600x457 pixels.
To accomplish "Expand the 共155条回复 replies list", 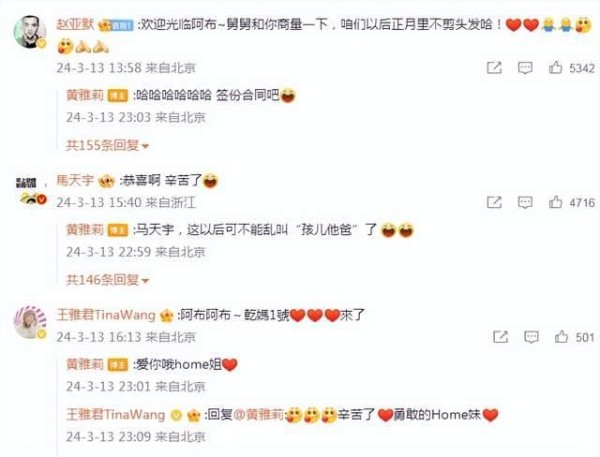I will (107, 145).
